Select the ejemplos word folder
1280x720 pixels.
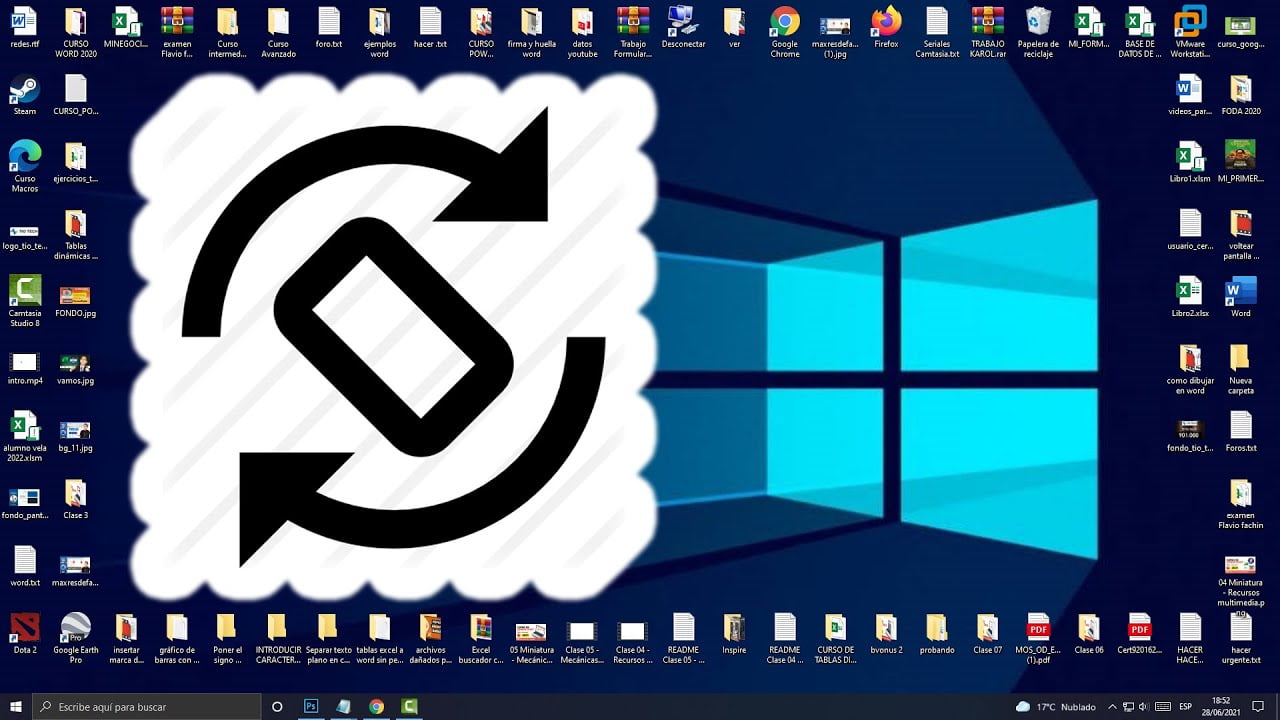click(x=379, y=32)
